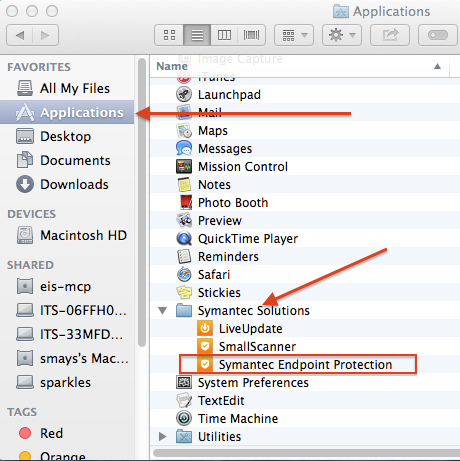The width and height of the screenshot is (460, 461).
Task: Select the Symantec Endpoint Protection icon
Action: pyautogui.click(x=205, y=364)
